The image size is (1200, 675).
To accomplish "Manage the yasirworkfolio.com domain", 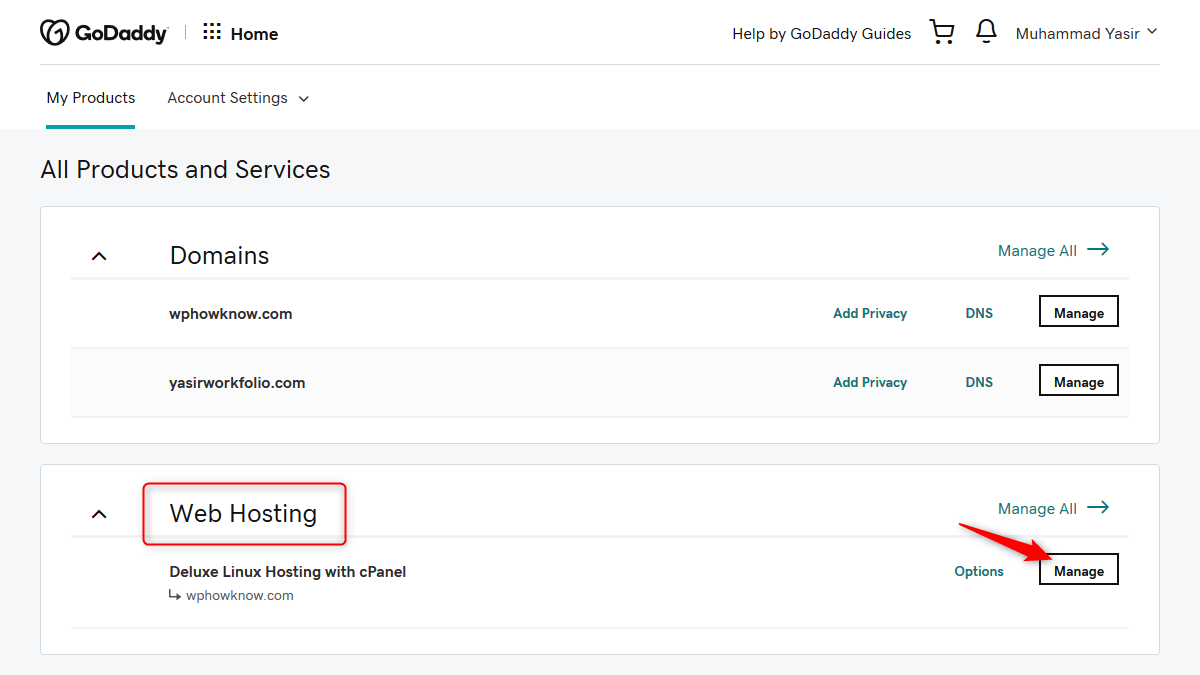I will point(1079,381).
